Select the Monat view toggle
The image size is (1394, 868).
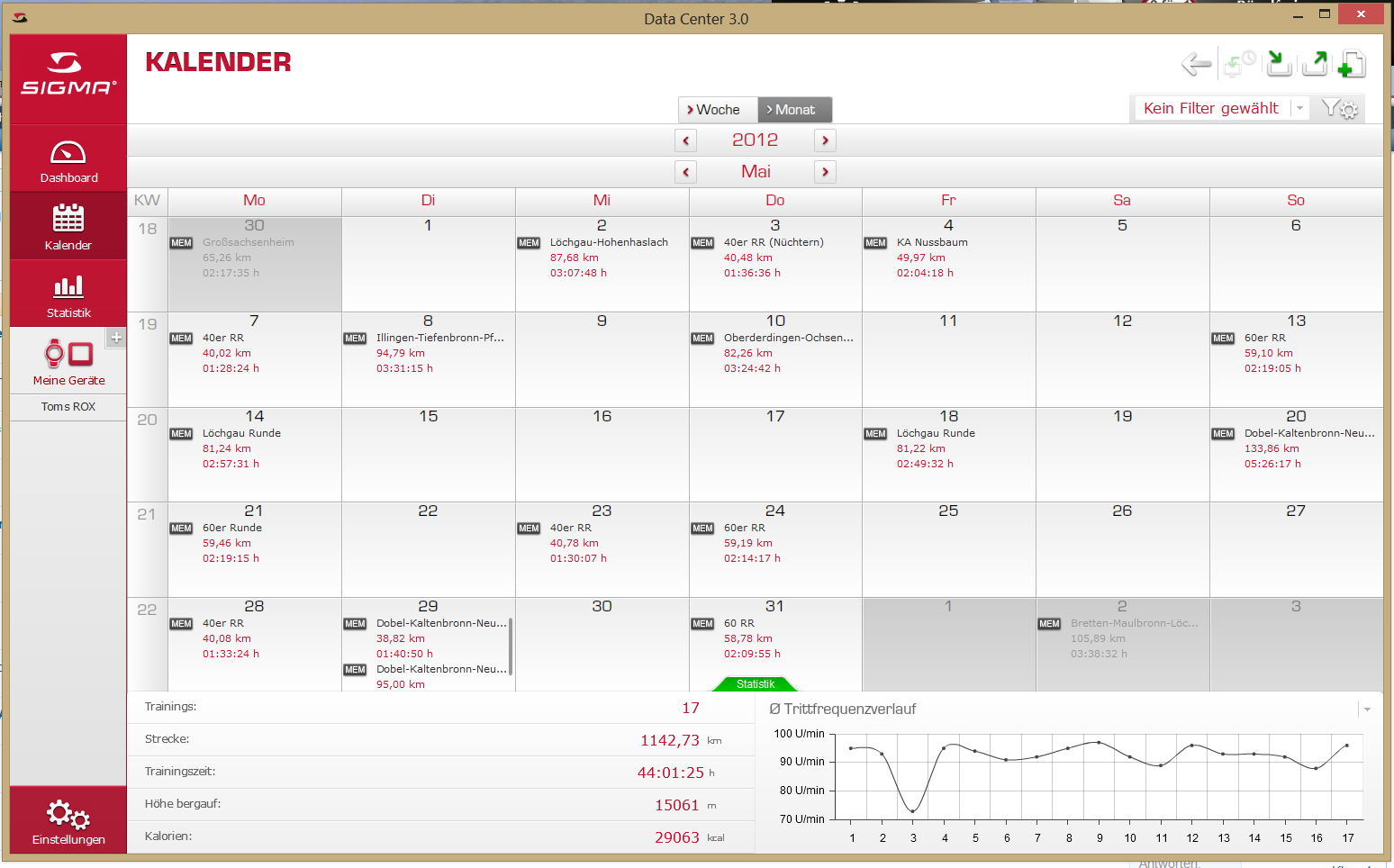(x=794, y=110)
